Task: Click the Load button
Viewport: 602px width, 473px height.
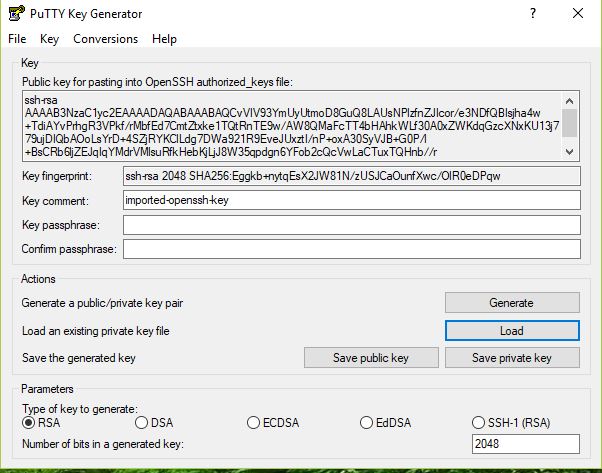Action: coord(512,331)
